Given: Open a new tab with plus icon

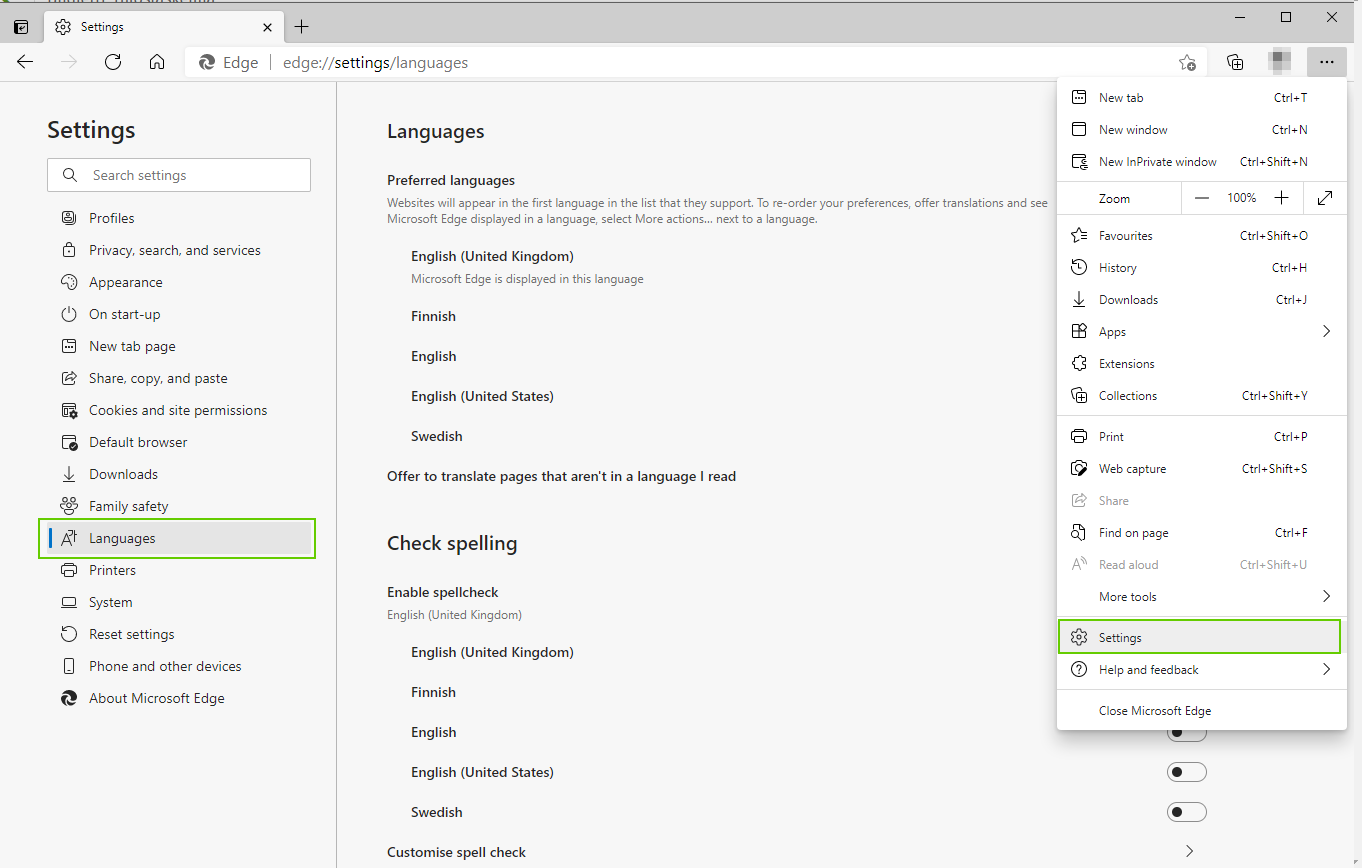Looking at the screenshot, I should 302,27.
